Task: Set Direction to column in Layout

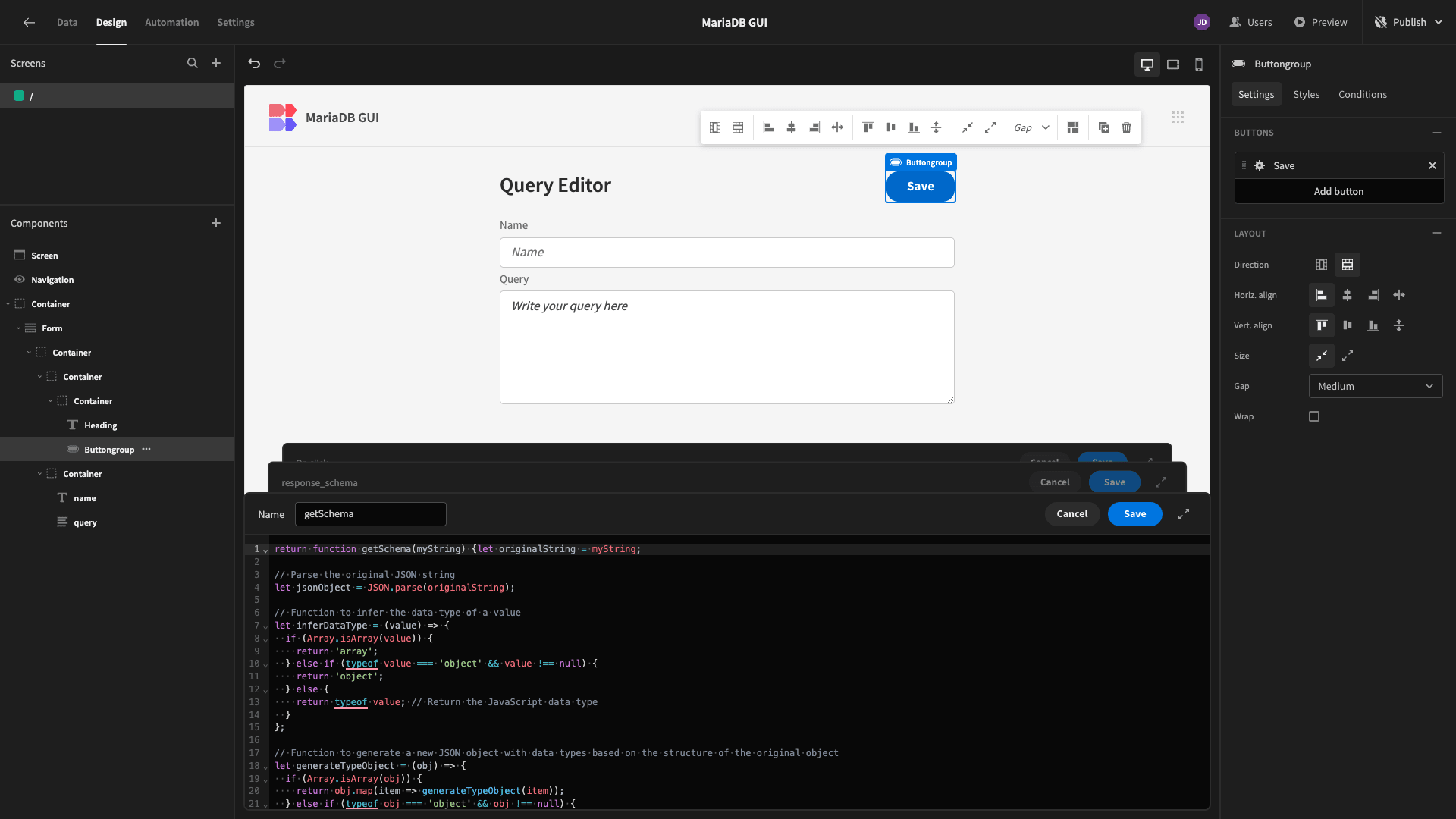Action: pos(1322,265)
